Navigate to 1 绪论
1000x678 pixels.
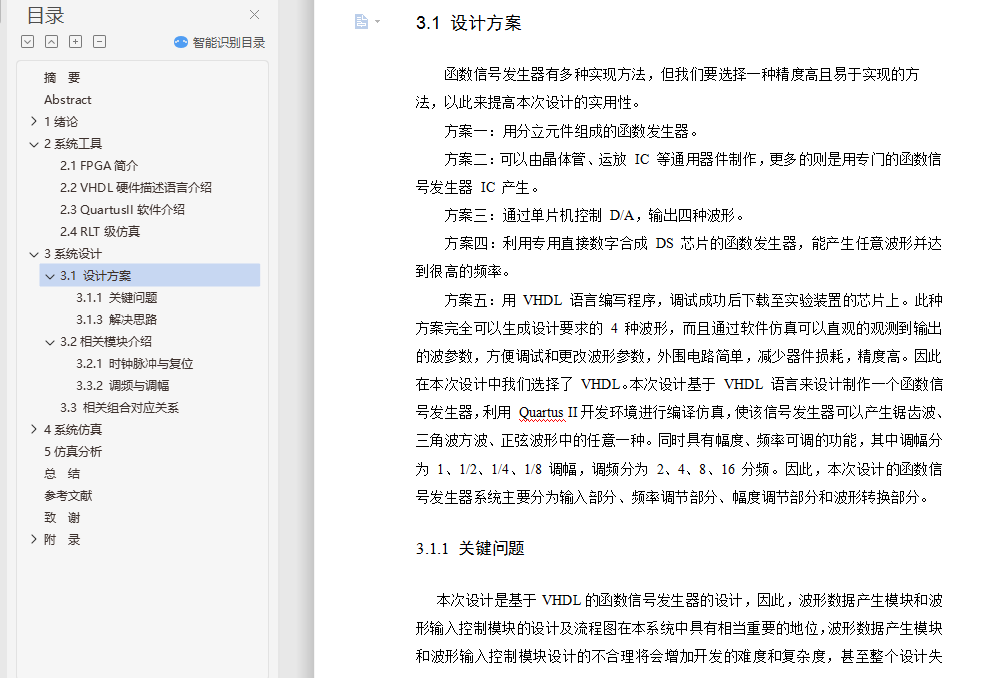pos(61,122)
